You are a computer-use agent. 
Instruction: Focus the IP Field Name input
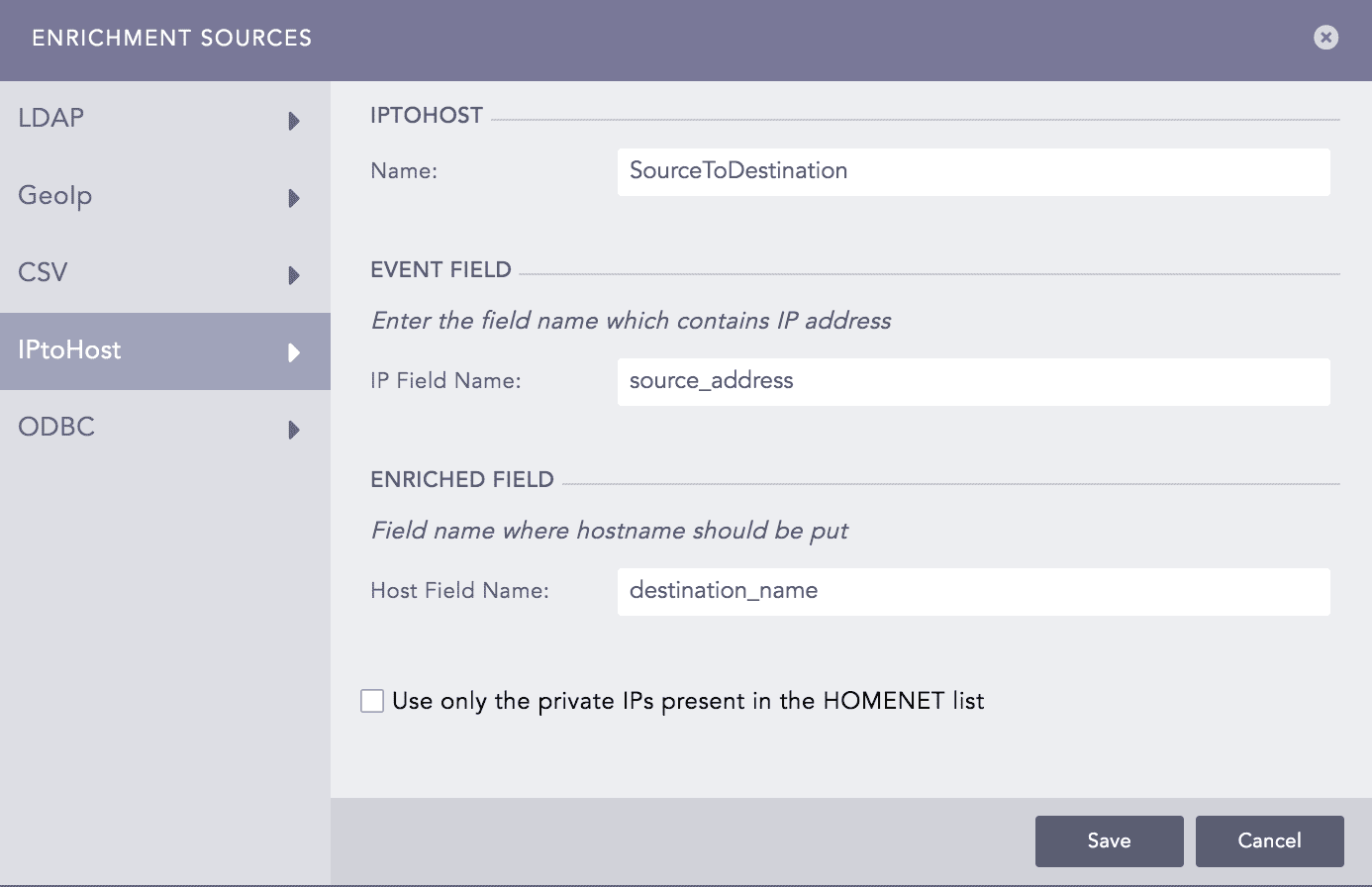973,381
